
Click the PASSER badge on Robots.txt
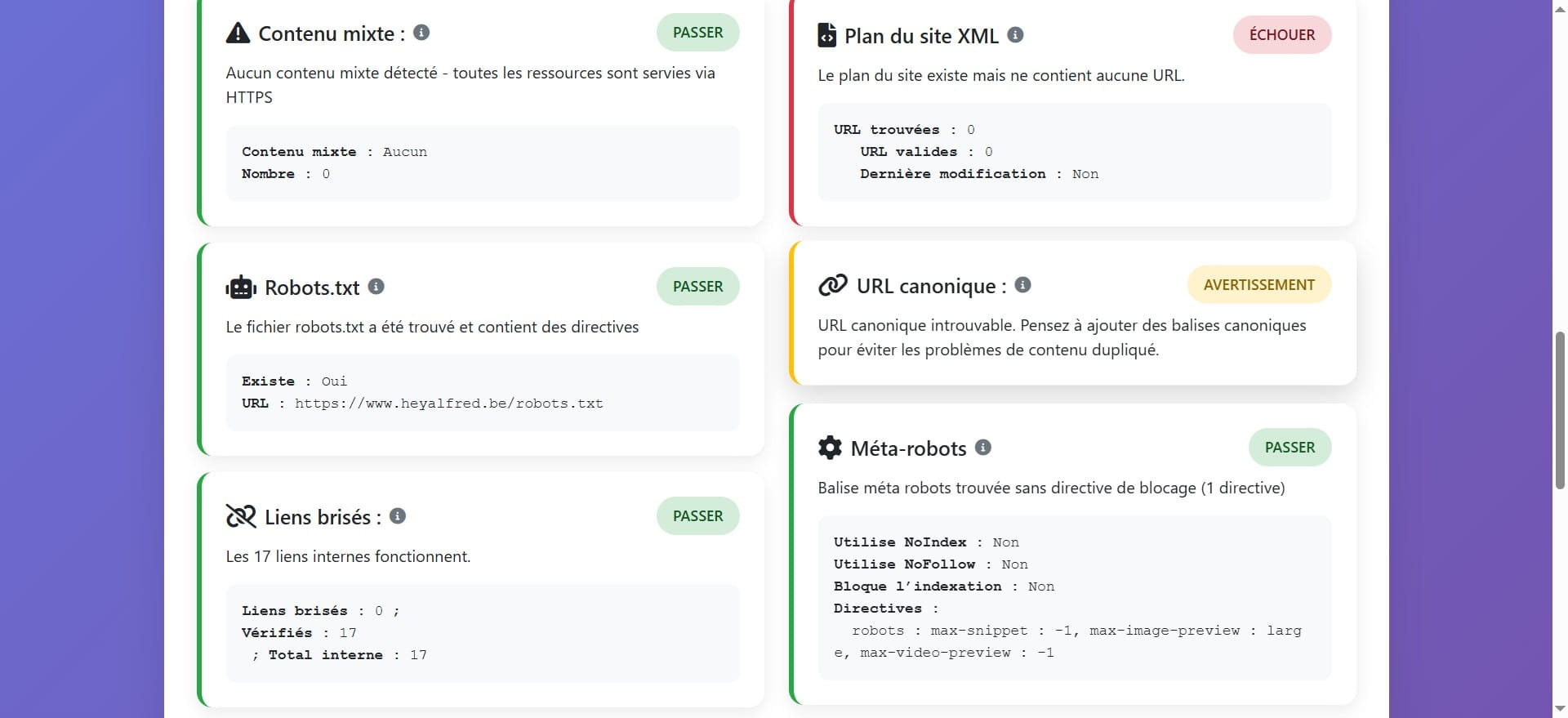[697, 286]
